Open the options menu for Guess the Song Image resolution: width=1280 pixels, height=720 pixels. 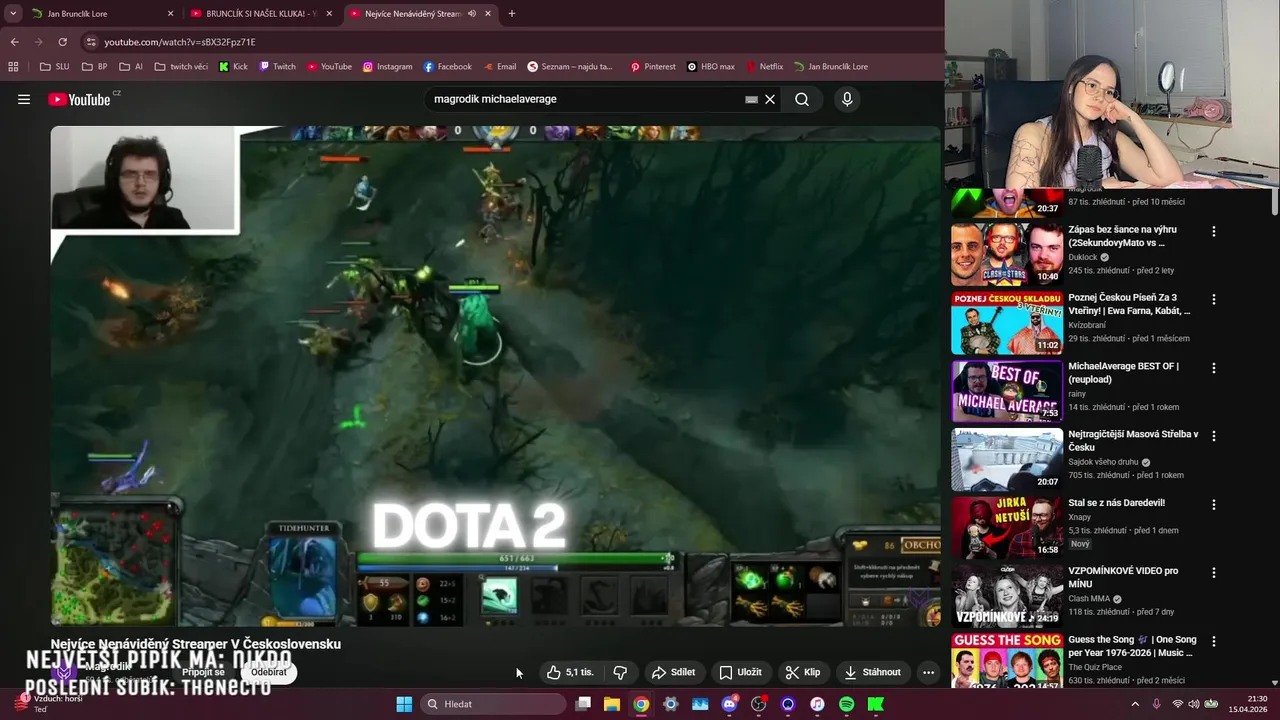(1214, 641)
